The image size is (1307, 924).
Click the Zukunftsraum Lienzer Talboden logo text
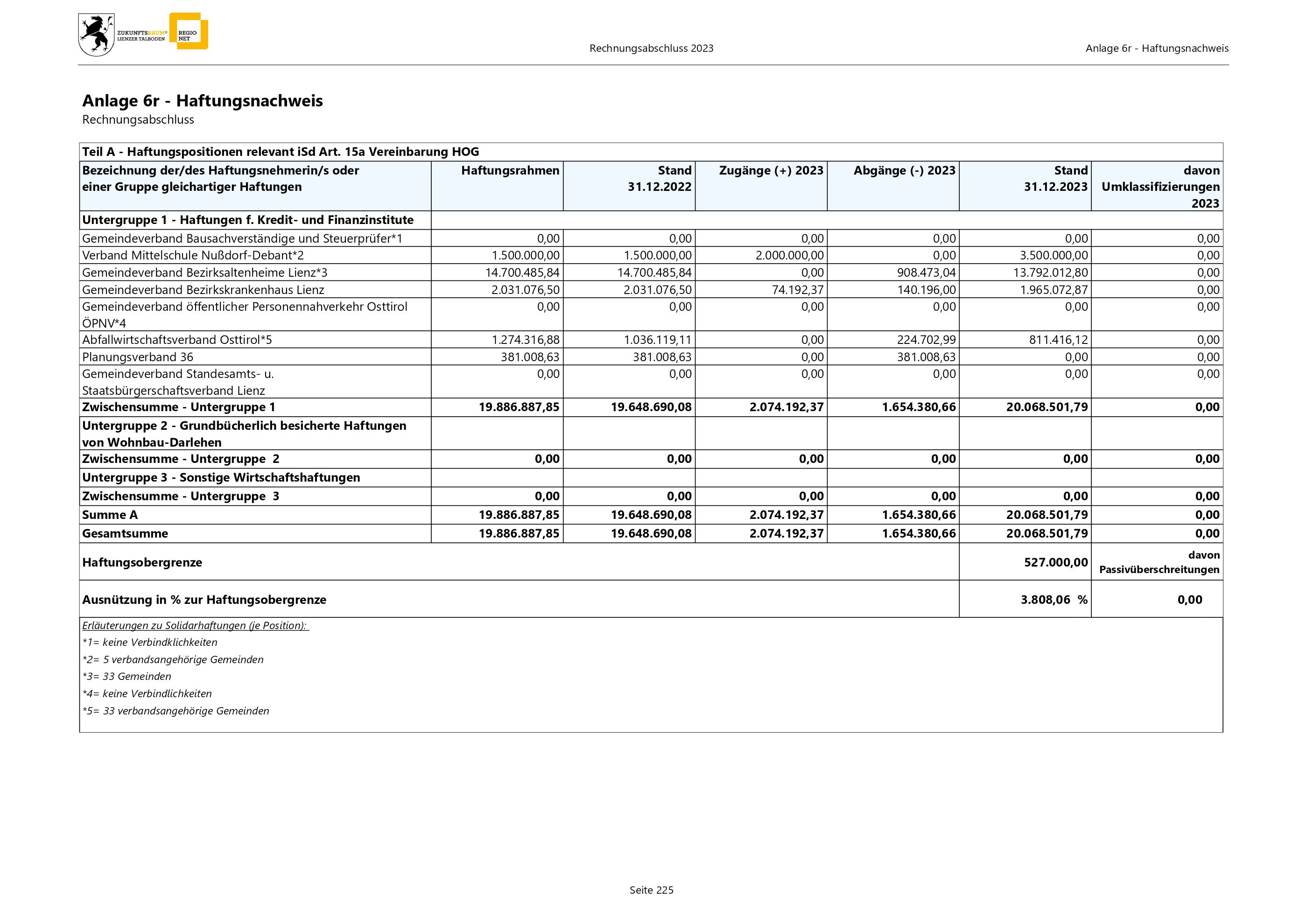(141, 36)
